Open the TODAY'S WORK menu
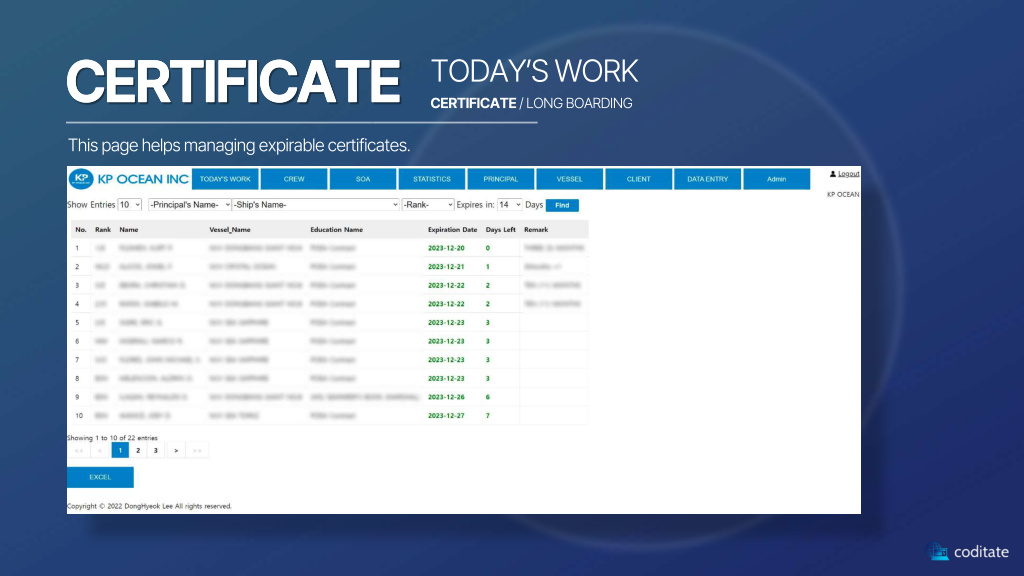1024x576 pixels. pos(225,179)
